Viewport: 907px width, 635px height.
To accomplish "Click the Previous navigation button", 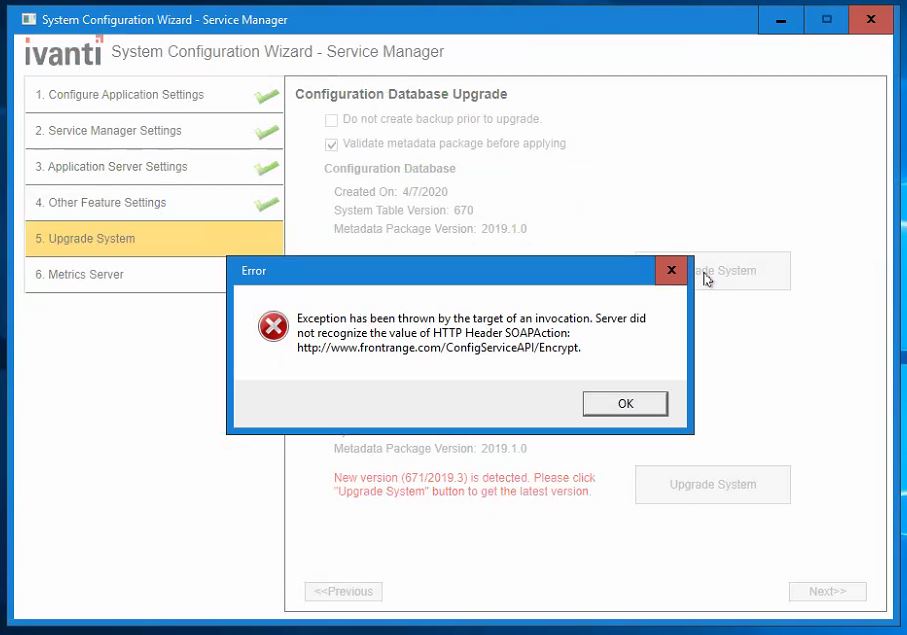I will 343,592.
